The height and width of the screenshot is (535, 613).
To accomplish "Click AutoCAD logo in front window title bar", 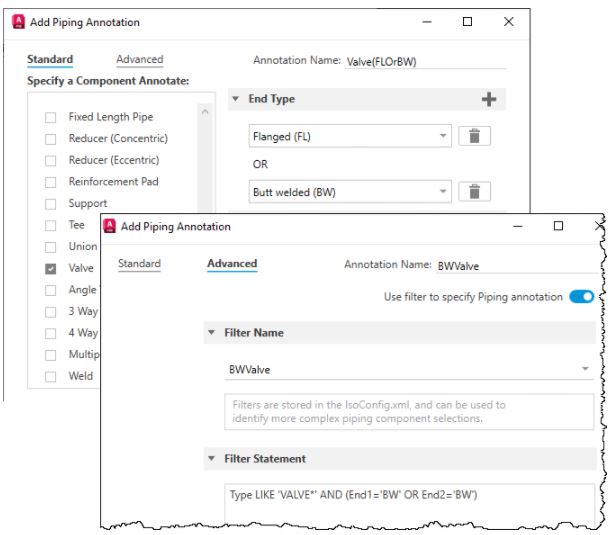I will 109,226.
